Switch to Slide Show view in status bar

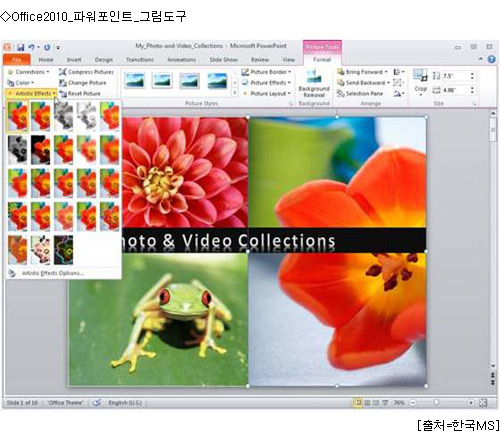[385, 403]
